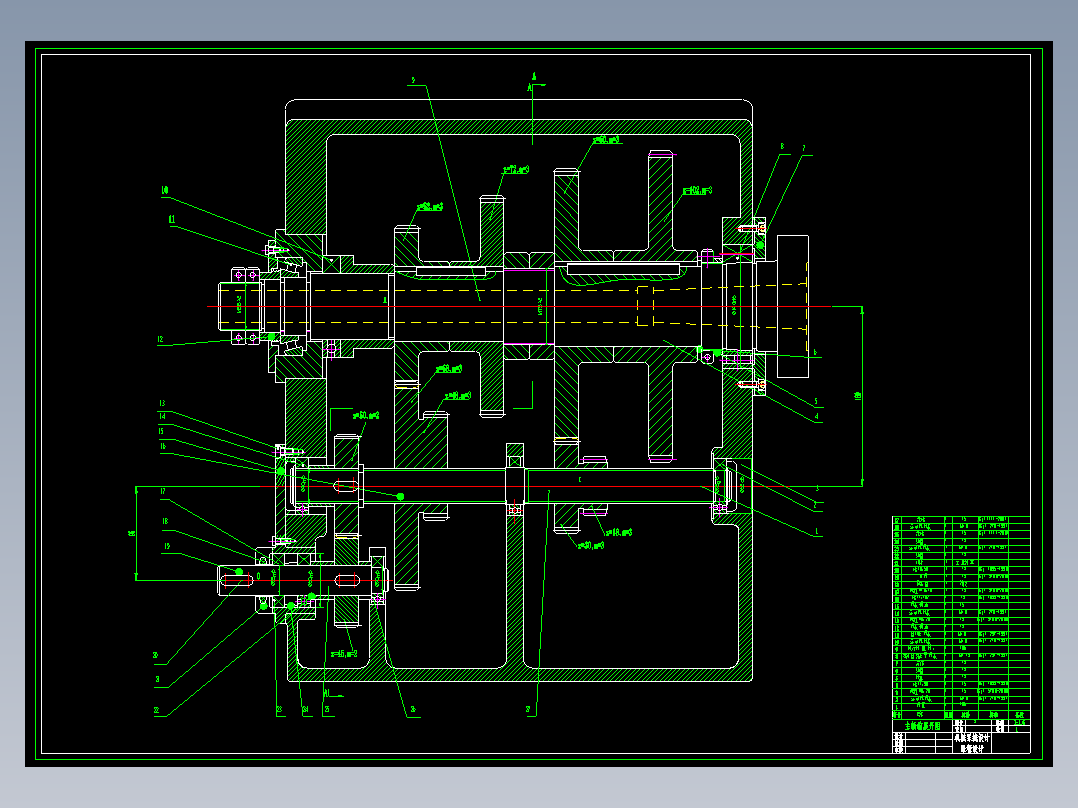Screen dimensions: 1078x808
Task: Select part callout number 10
Action: [x=165, y=190]
